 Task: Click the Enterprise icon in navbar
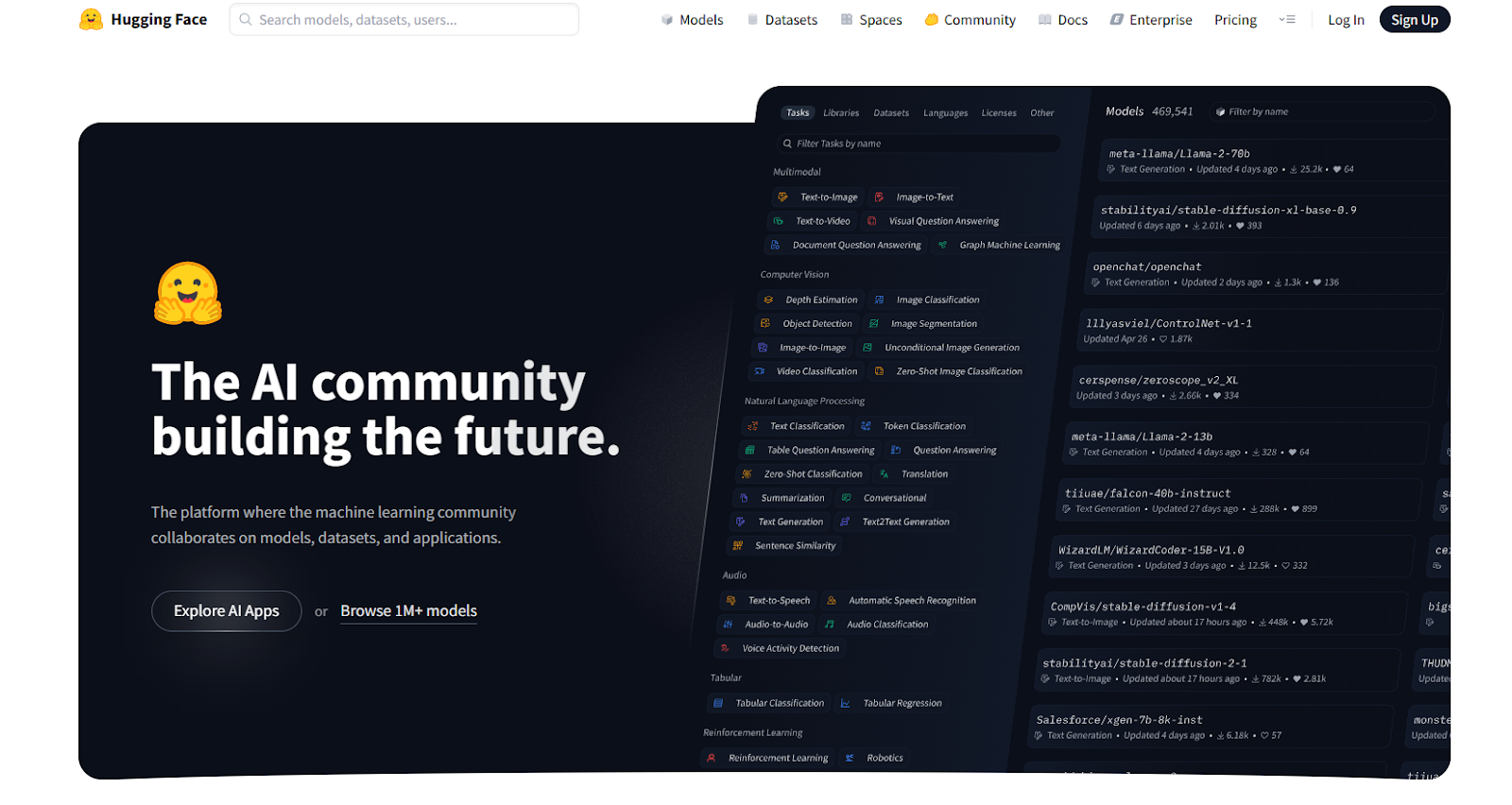(1117, 20)
